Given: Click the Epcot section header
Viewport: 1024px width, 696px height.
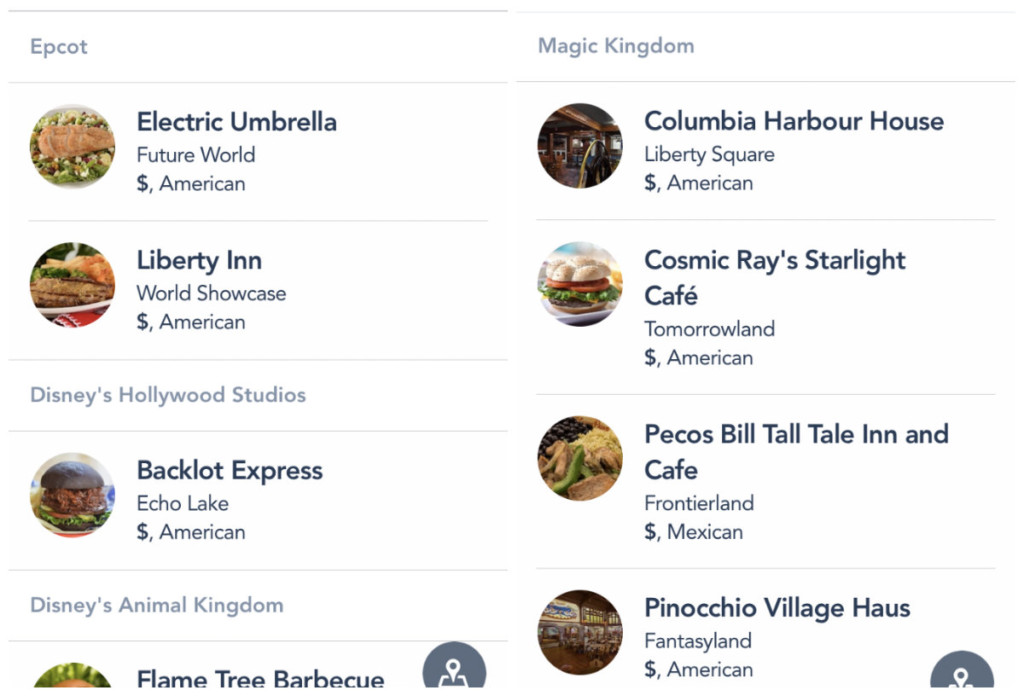Looking at the screenshot, I should [59, 47].
